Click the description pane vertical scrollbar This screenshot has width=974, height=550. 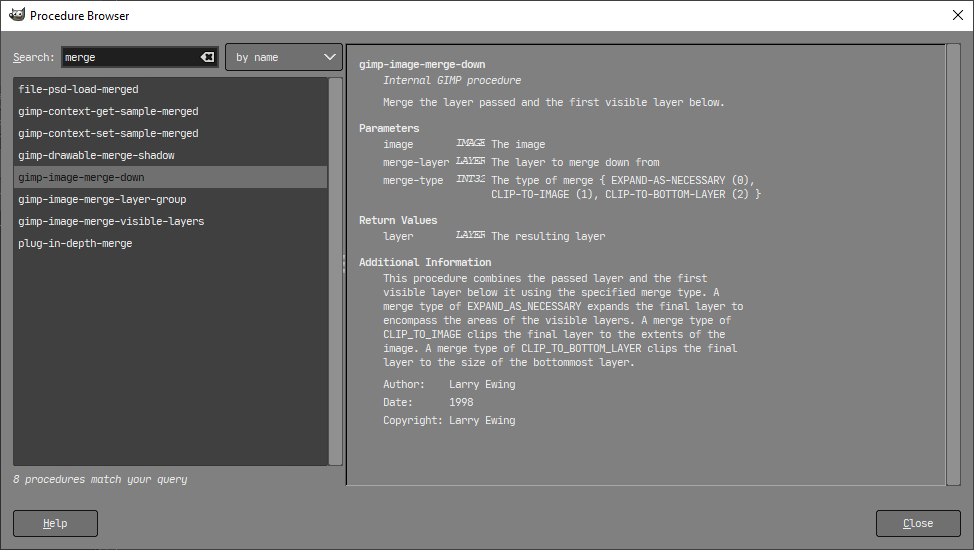[954, 265]
